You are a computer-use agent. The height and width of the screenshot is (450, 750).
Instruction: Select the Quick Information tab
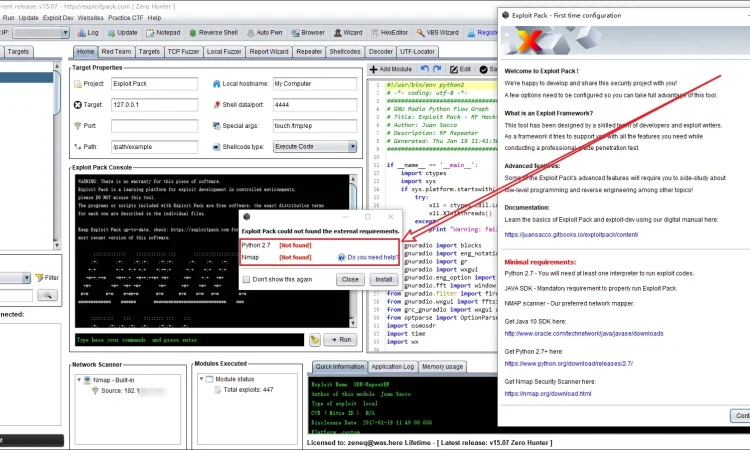pos(340,366)
